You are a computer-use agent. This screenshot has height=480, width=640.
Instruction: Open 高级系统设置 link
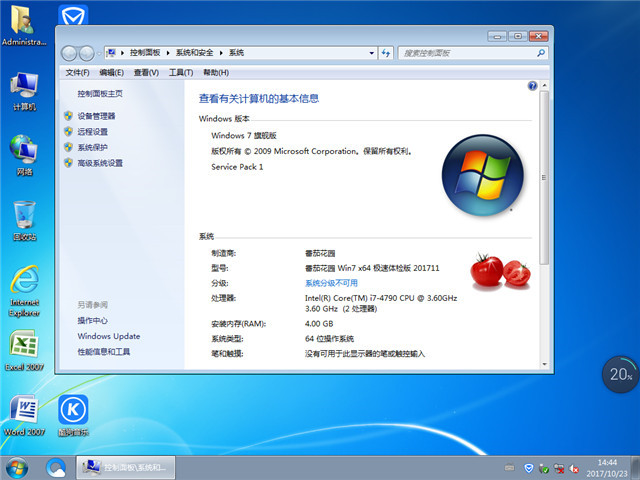[100, 163]
